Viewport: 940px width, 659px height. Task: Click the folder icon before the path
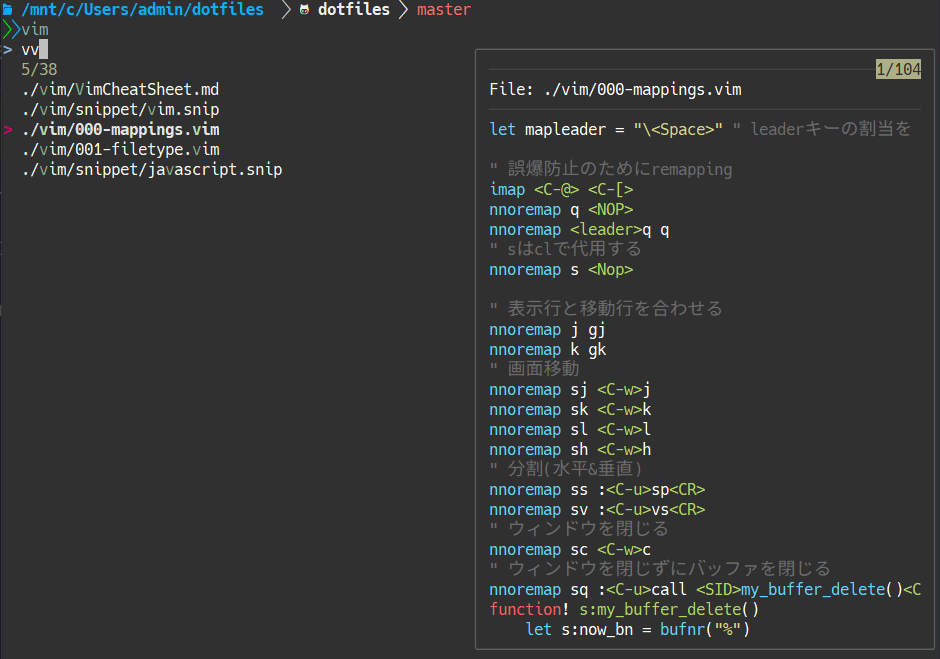pyautogui.click(x=7, y=10)
